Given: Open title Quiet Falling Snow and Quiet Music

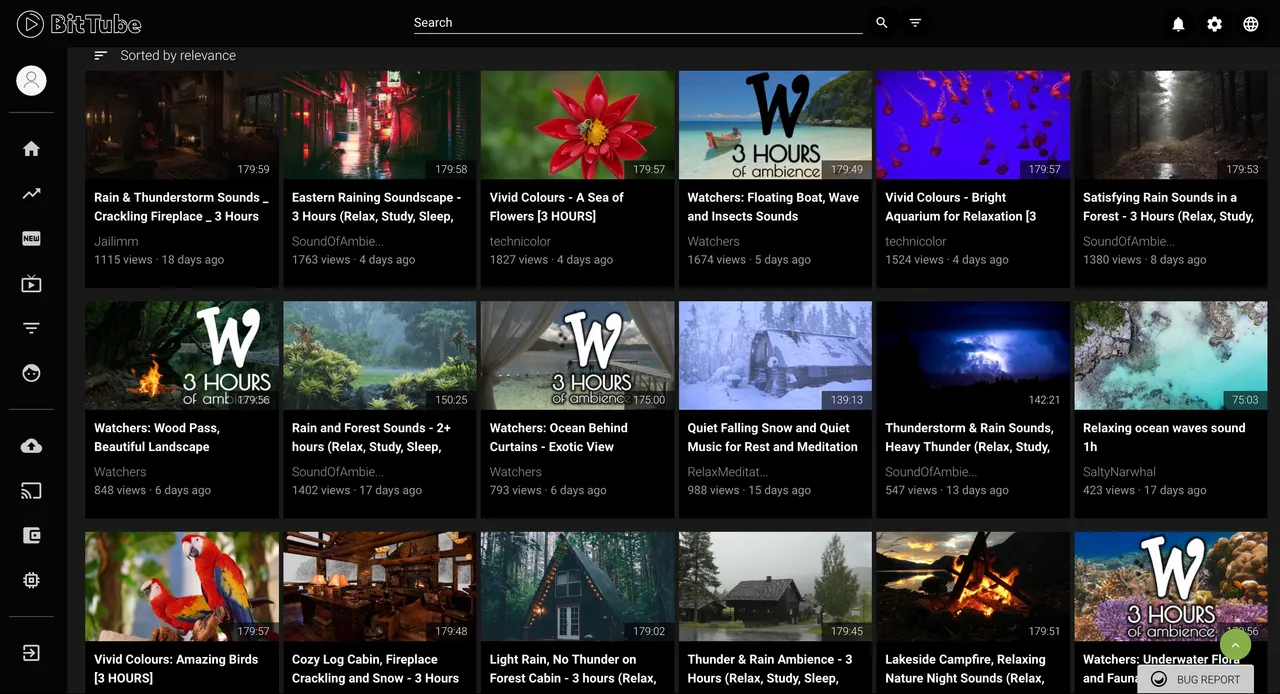Looking at the screenshot, I should coord(772,437).
